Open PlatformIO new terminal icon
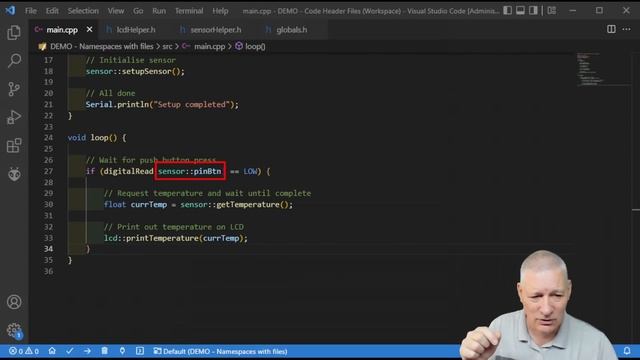The image size is (640, 360). [140, 351]
